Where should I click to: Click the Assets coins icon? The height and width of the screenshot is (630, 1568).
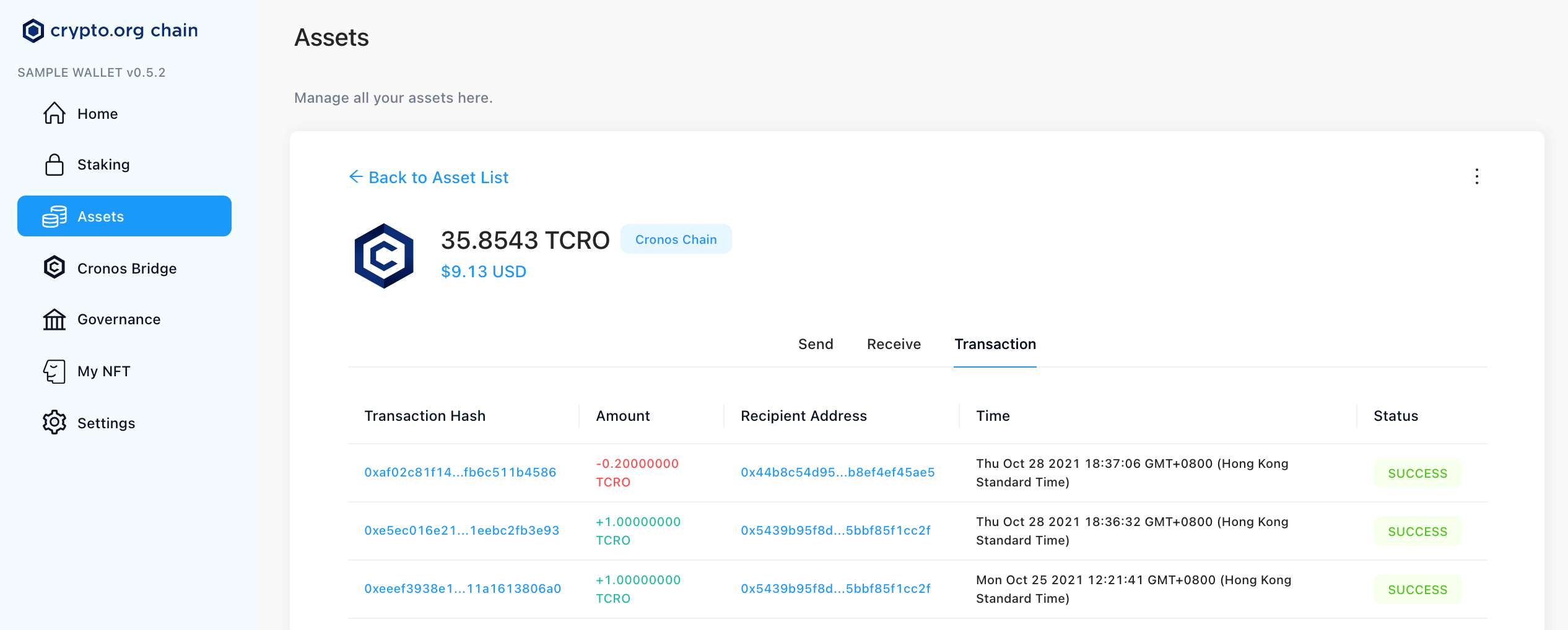coord(54,217)
